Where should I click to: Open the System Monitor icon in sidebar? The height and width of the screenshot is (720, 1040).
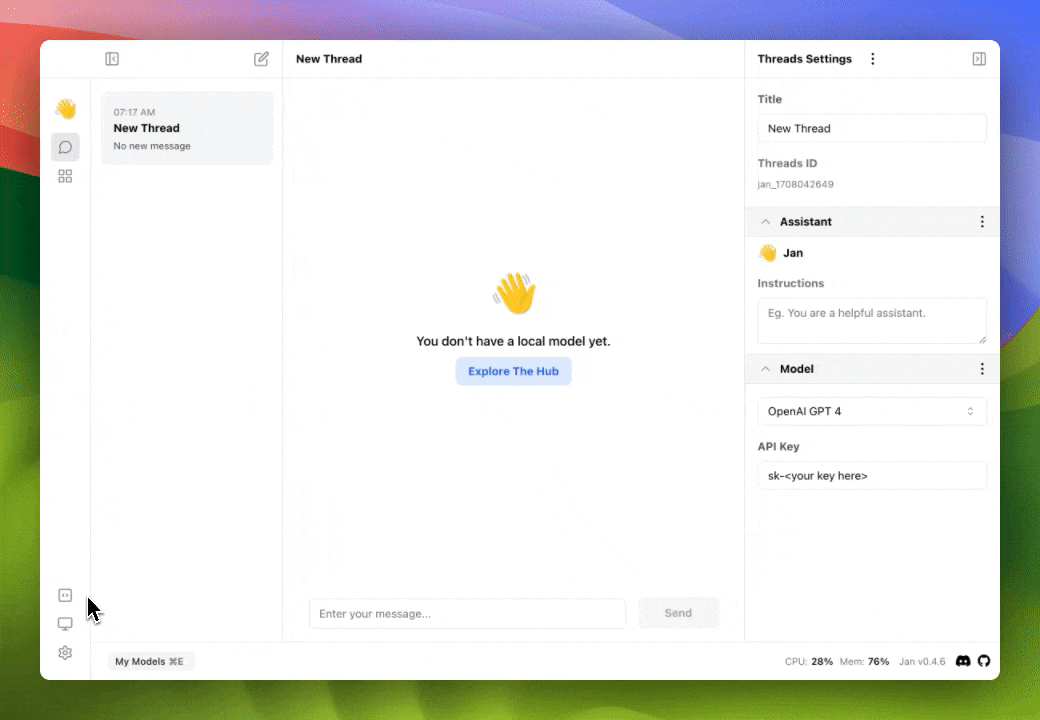pos(65,623)
